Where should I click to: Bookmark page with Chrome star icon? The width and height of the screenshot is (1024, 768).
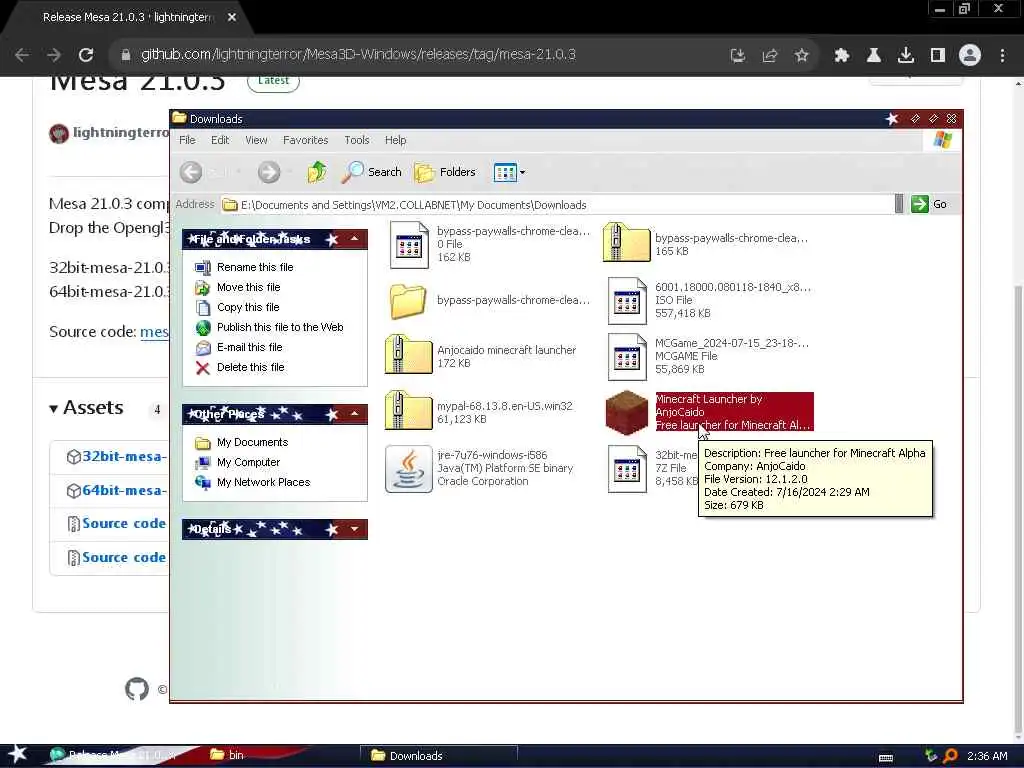tap(802, 56)
